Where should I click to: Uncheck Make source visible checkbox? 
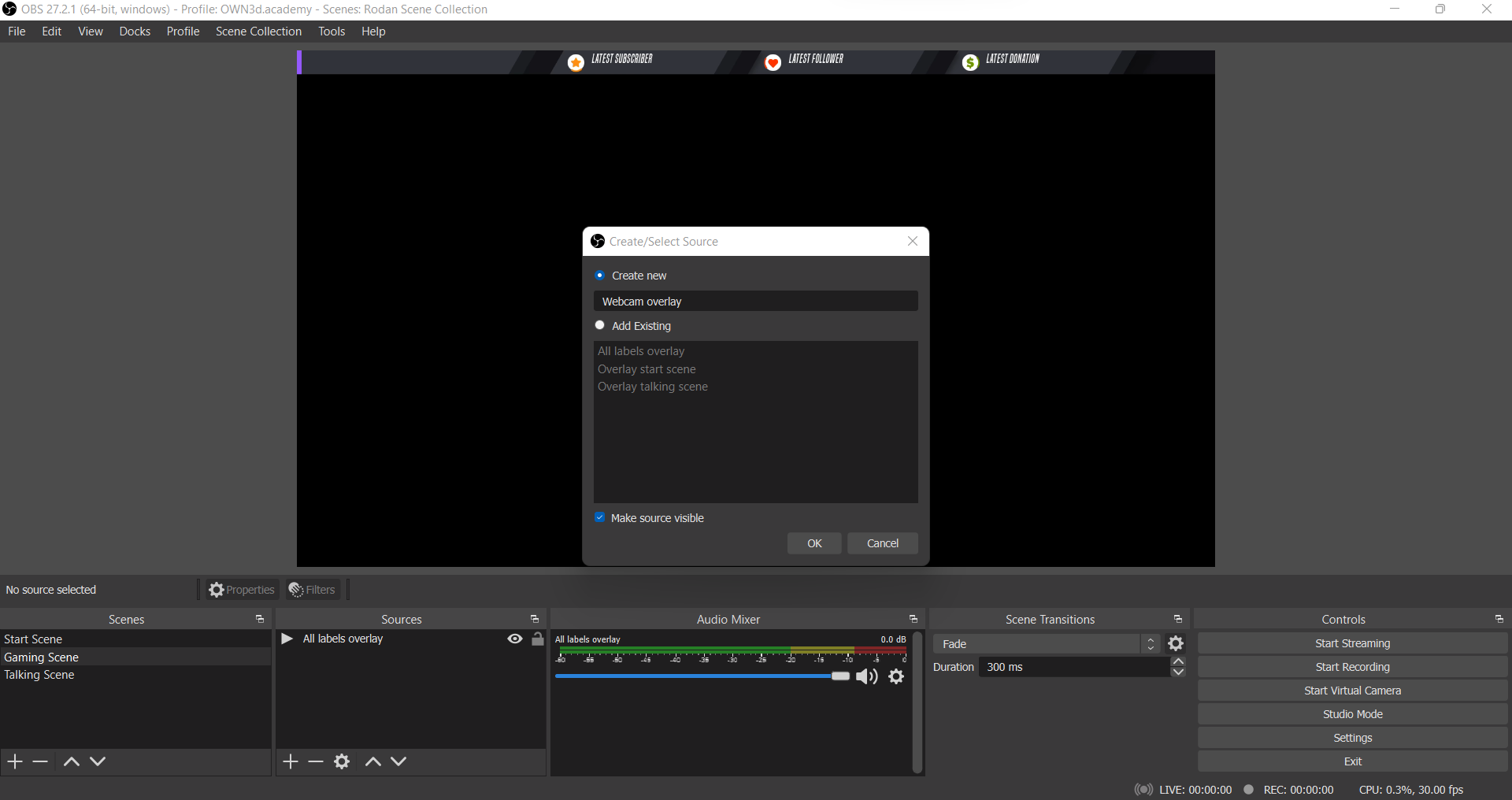[x=600, y=517]
